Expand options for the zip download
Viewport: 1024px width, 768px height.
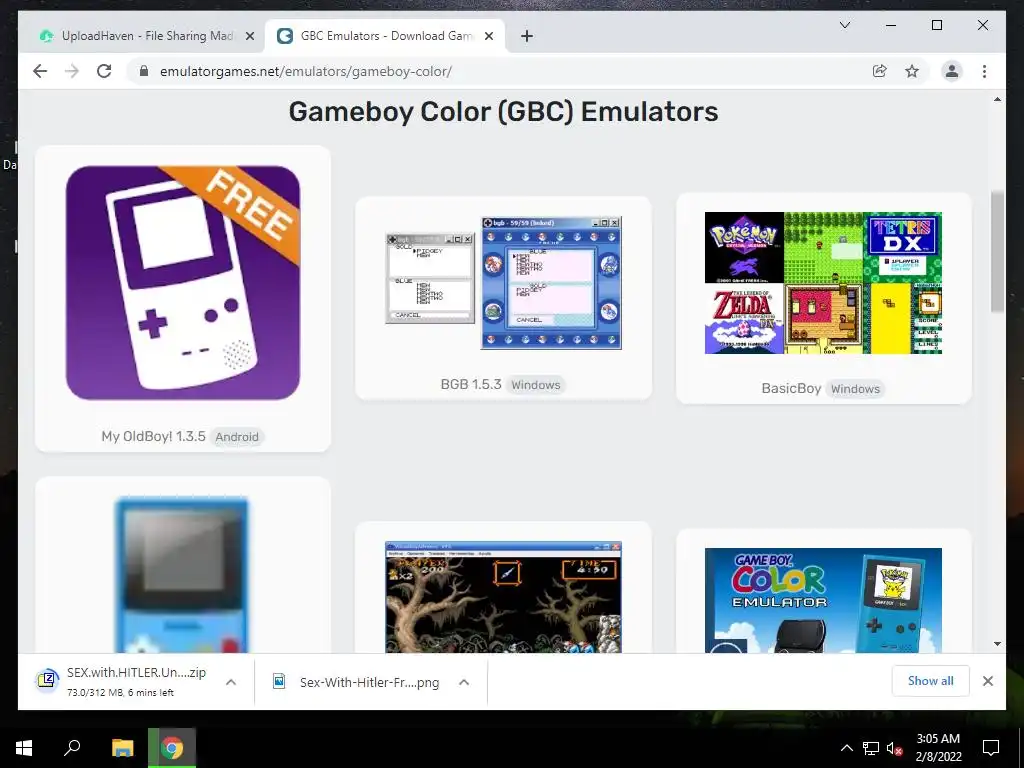click(231, 682)
